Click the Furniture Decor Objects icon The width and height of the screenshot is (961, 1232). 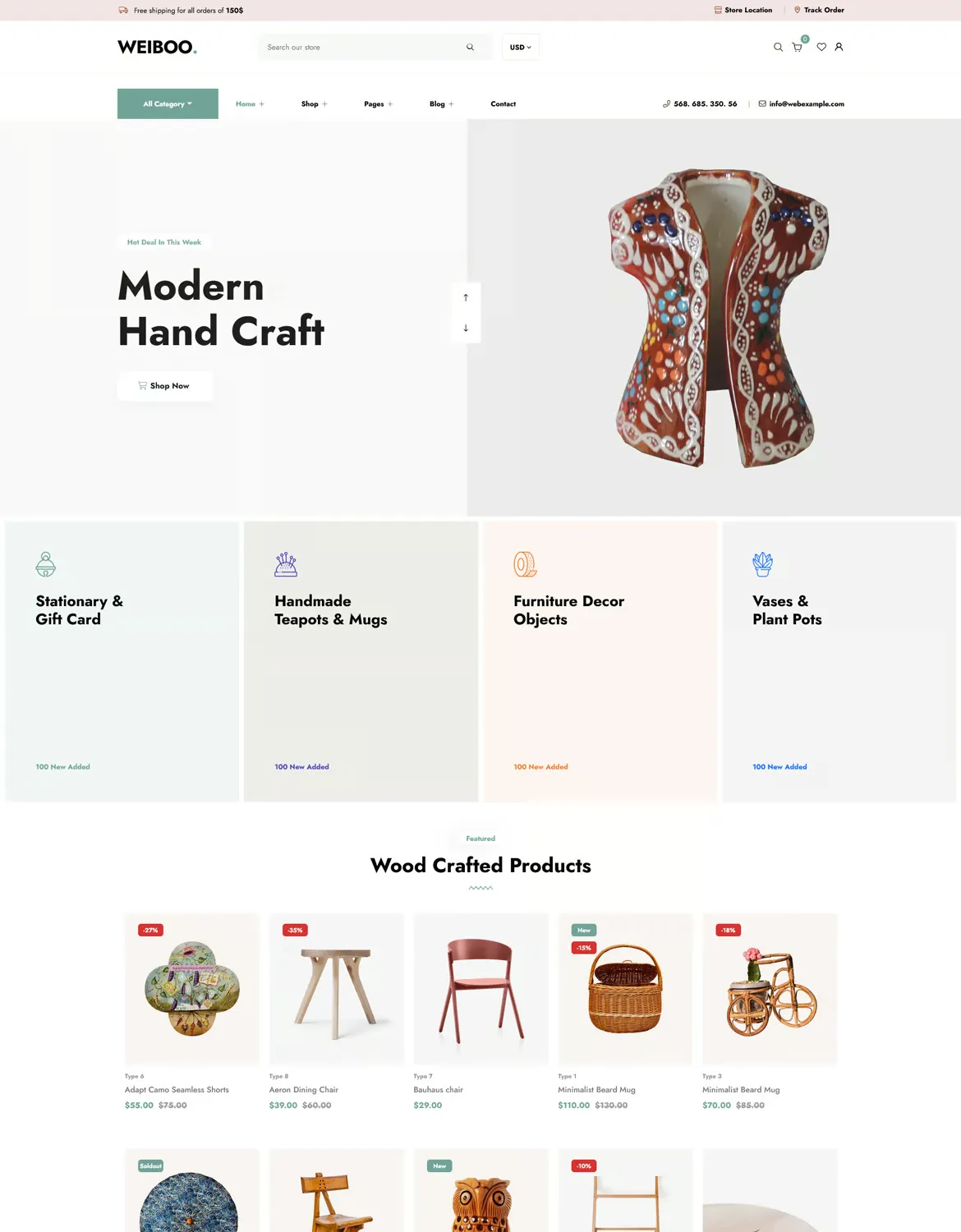click(525, 564)
